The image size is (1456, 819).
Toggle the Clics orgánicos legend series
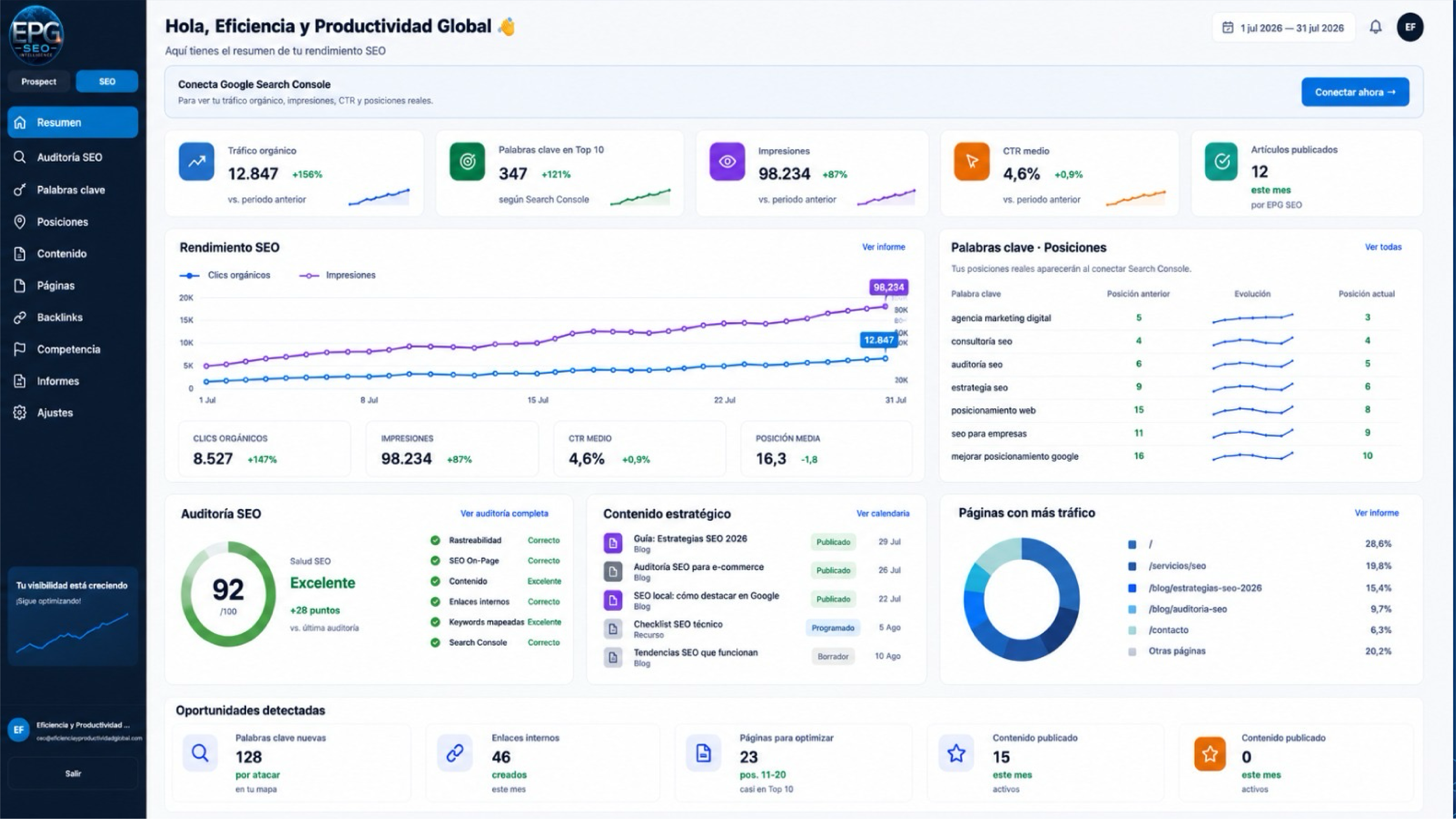click(x=225, y=275)
